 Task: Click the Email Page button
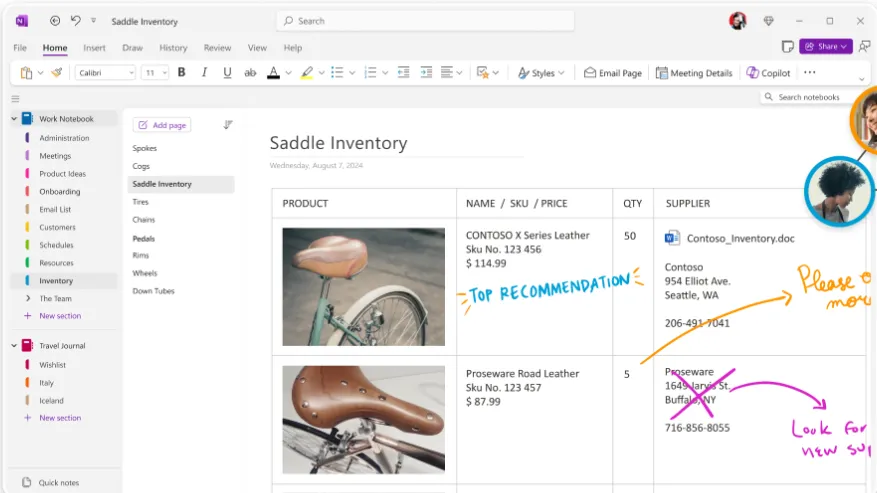point(612,73)
